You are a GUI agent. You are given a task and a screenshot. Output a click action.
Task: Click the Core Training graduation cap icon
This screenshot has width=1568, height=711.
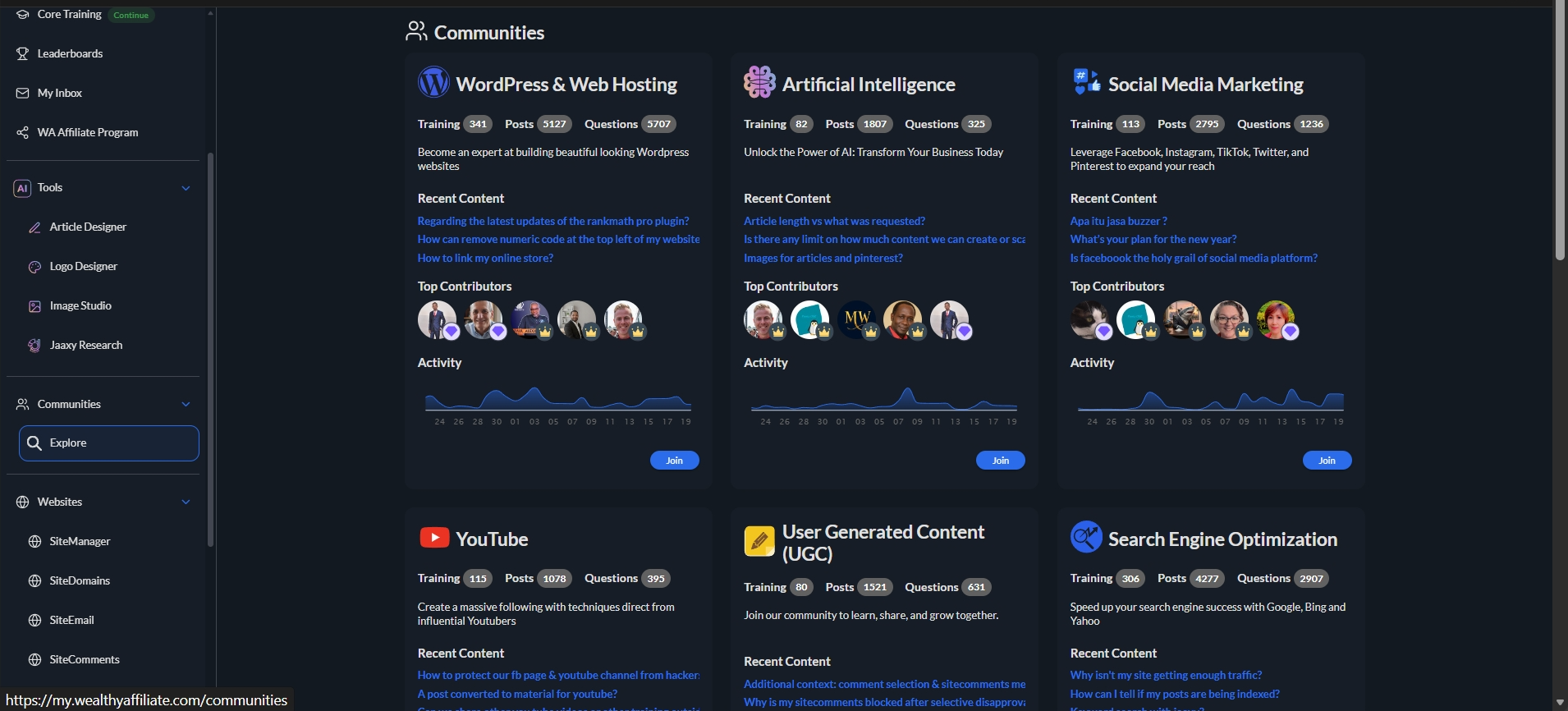point(23,14)
